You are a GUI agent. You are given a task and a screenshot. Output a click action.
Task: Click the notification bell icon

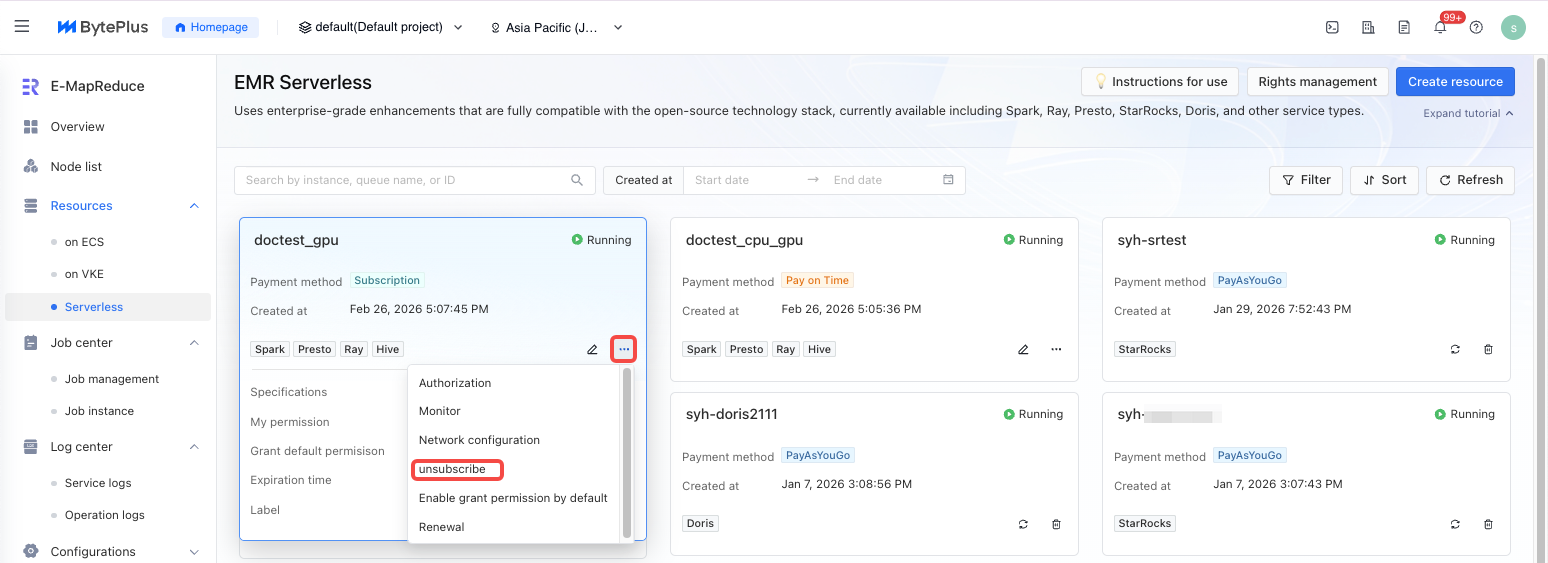point(1440,28)
